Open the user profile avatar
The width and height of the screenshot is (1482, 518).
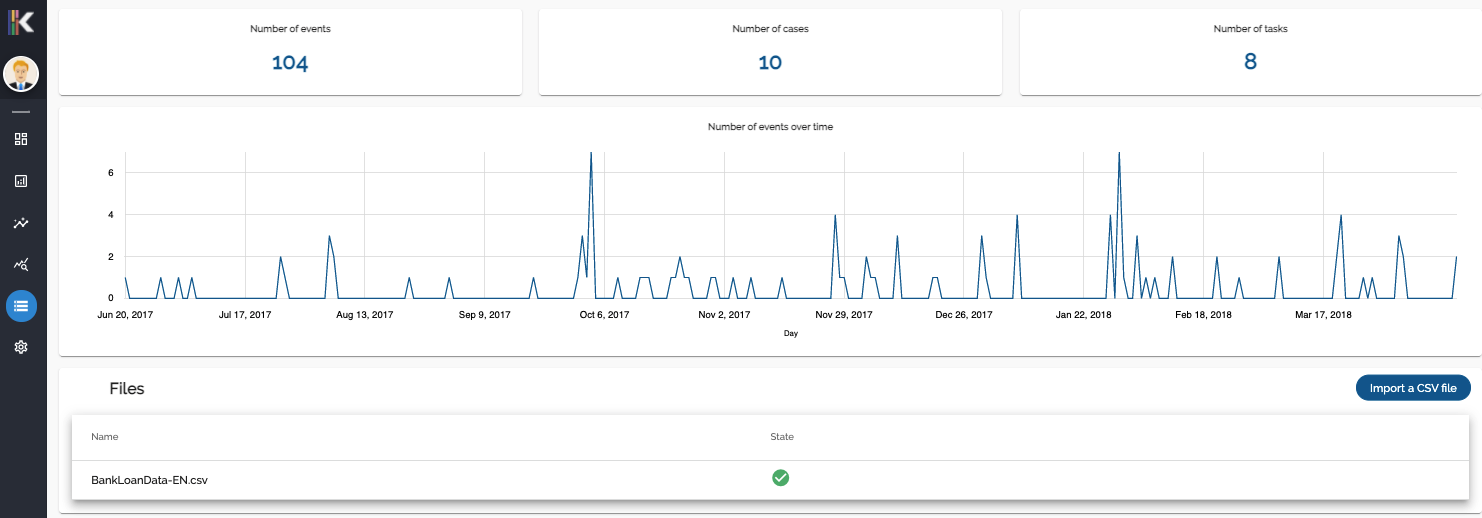coord(21,74)
